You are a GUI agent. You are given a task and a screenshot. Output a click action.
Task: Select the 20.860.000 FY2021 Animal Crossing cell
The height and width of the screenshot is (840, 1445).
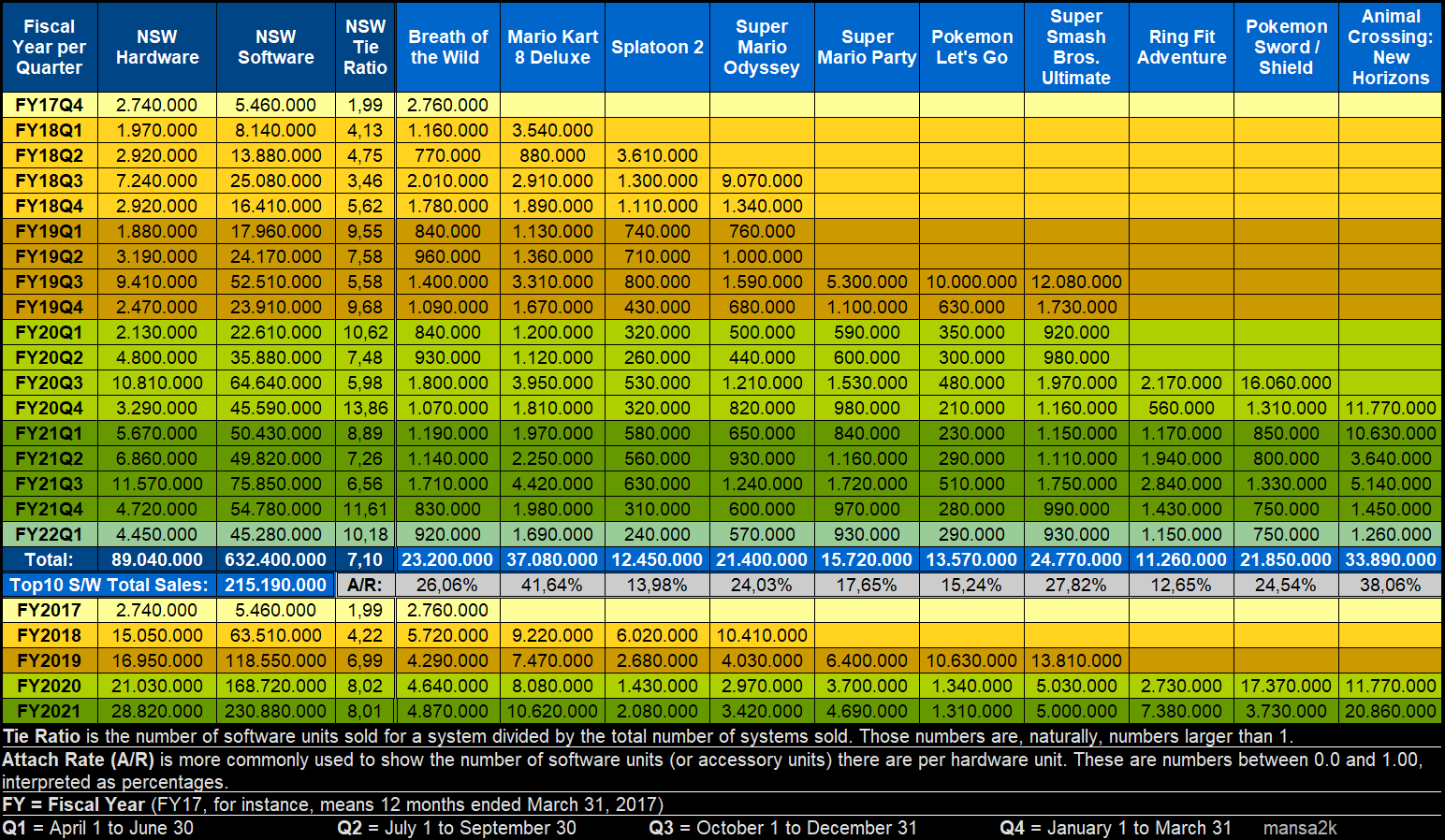pos(1391,711)
